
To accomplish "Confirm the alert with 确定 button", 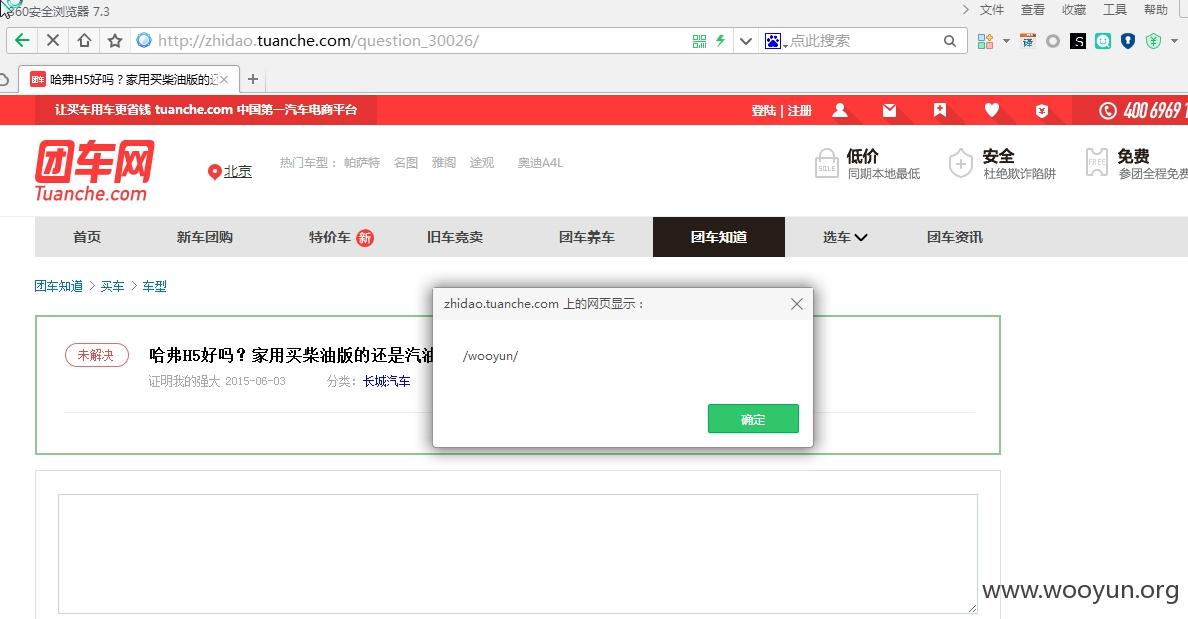I will (x=753, y=419).
